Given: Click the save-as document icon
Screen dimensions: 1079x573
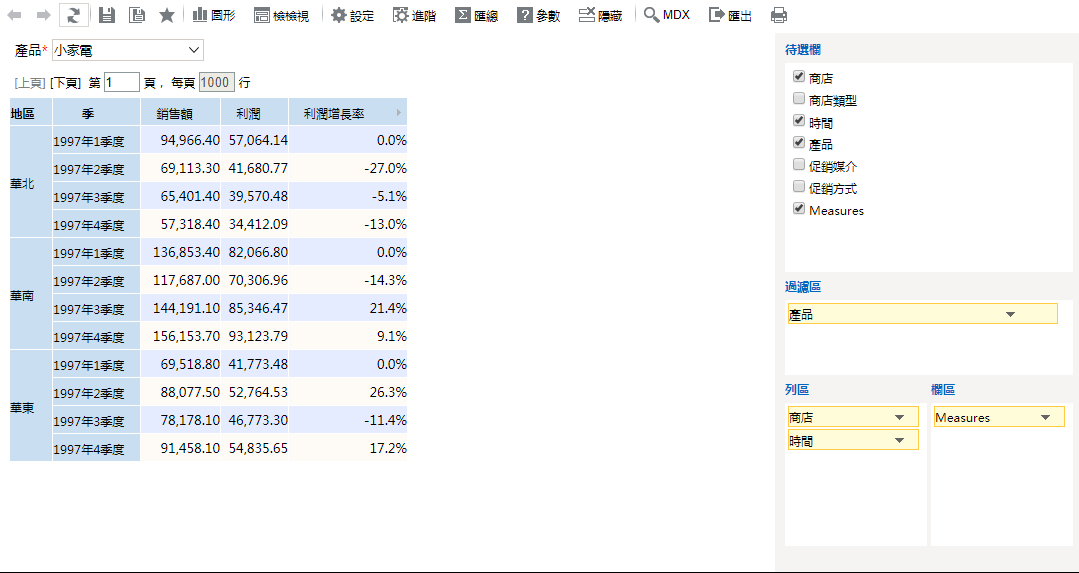Looking at the screenshot, I should pos(137,15).
